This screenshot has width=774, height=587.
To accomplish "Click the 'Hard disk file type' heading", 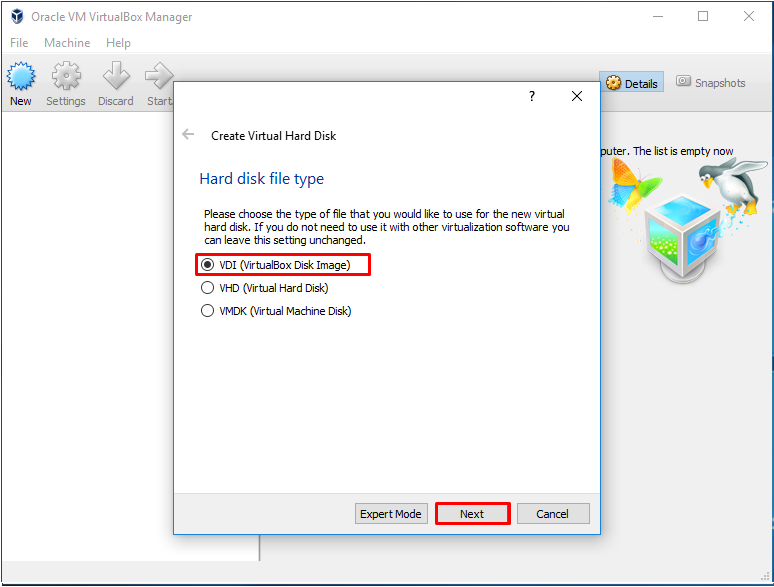I will (x=262, y=179).
